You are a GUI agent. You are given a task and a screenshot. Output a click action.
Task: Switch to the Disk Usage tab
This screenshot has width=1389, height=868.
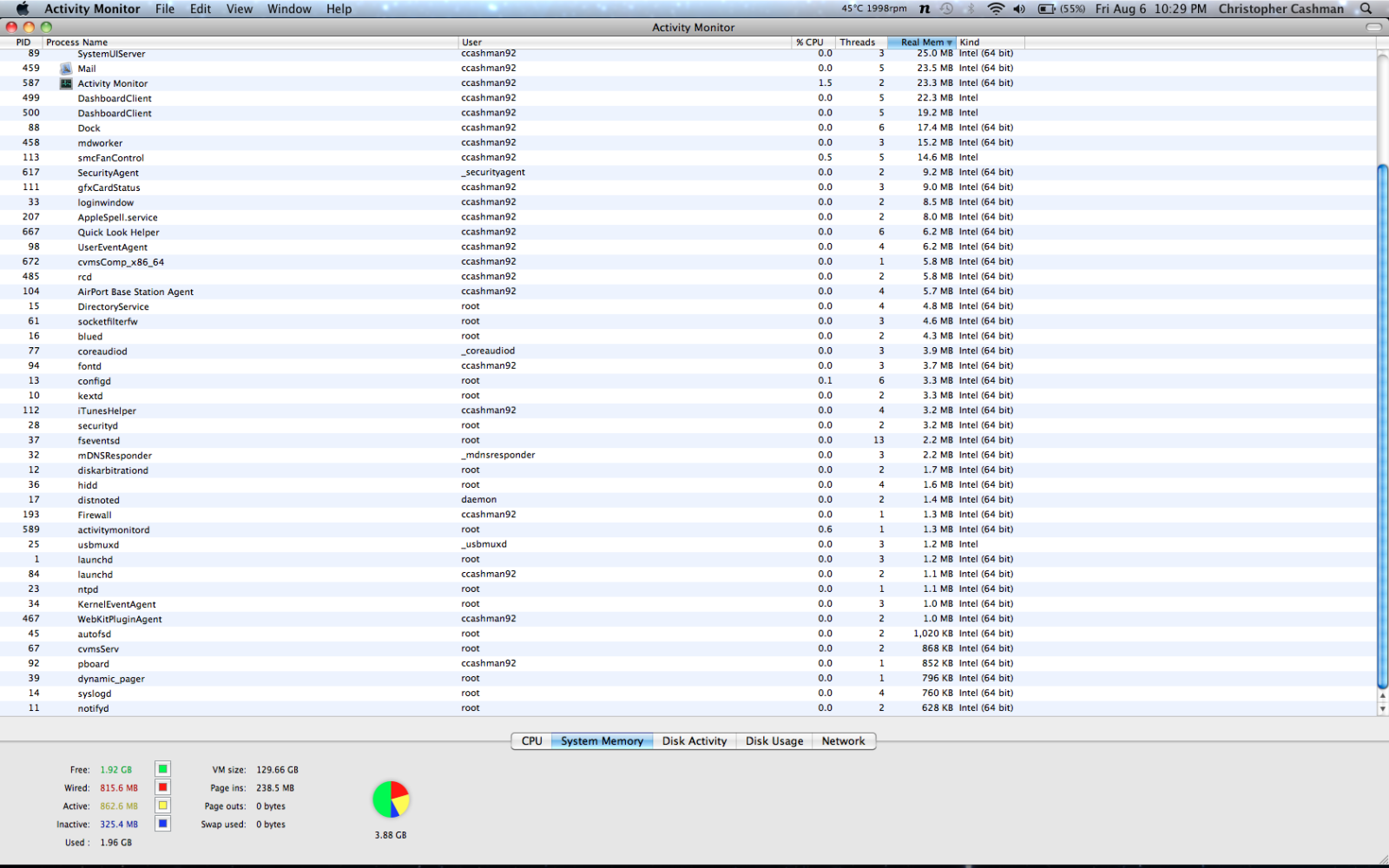(x=774, y=741)
